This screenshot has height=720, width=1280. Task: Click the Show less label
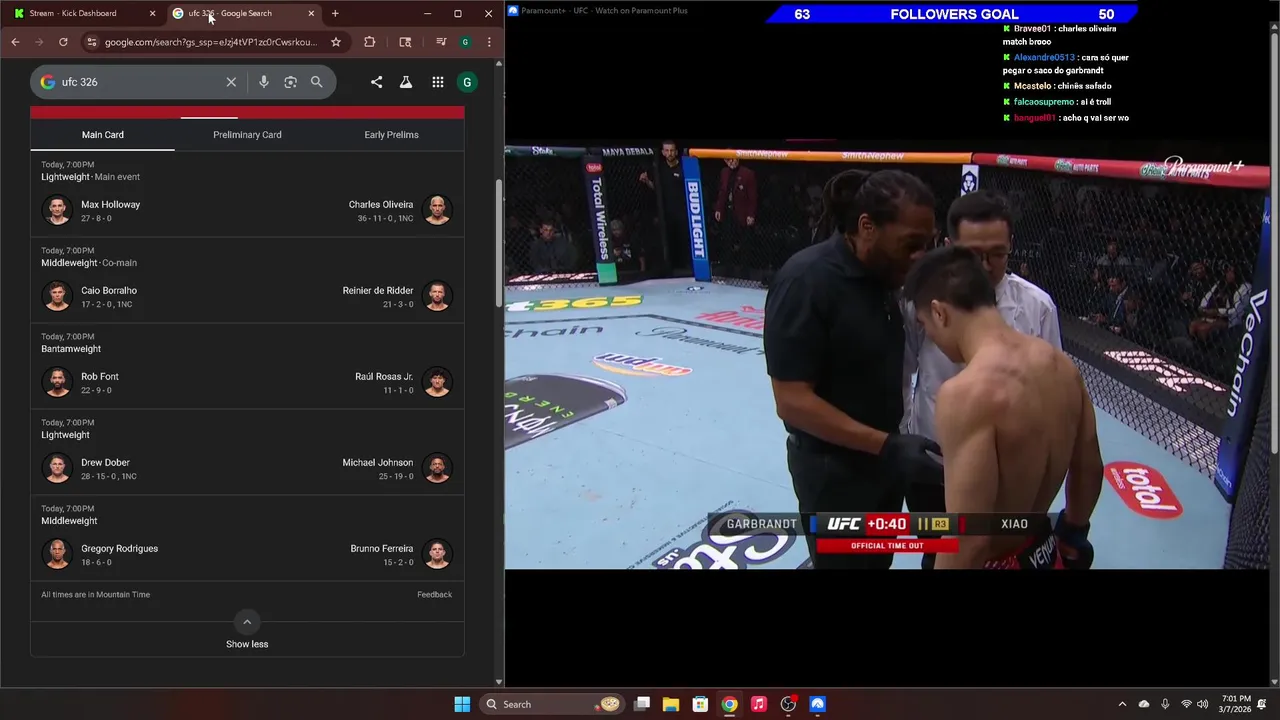click(x=247, y=644)
